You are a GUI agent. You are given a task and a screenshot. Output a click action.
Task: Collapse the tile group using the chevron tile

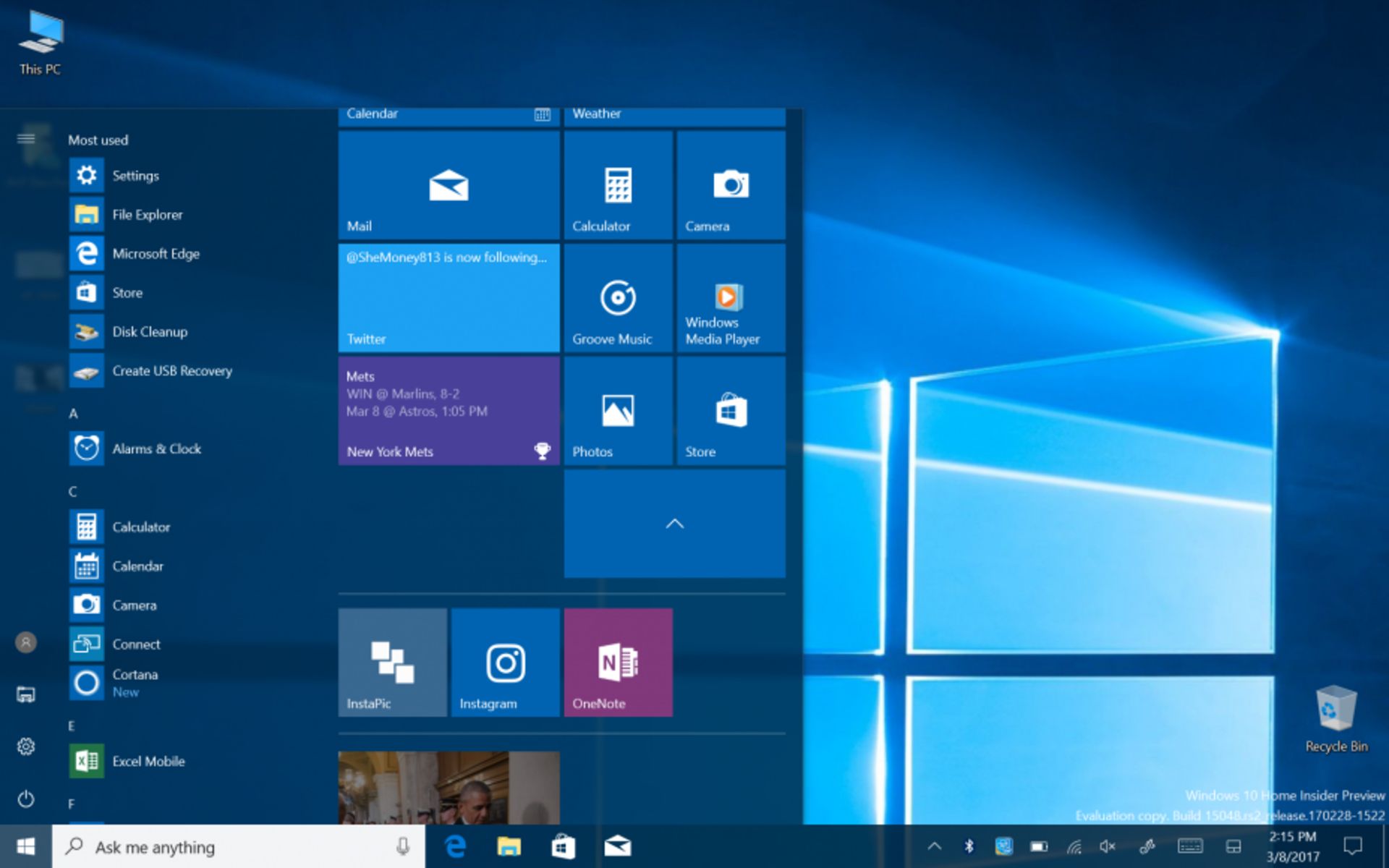click(x=674, y=524)
